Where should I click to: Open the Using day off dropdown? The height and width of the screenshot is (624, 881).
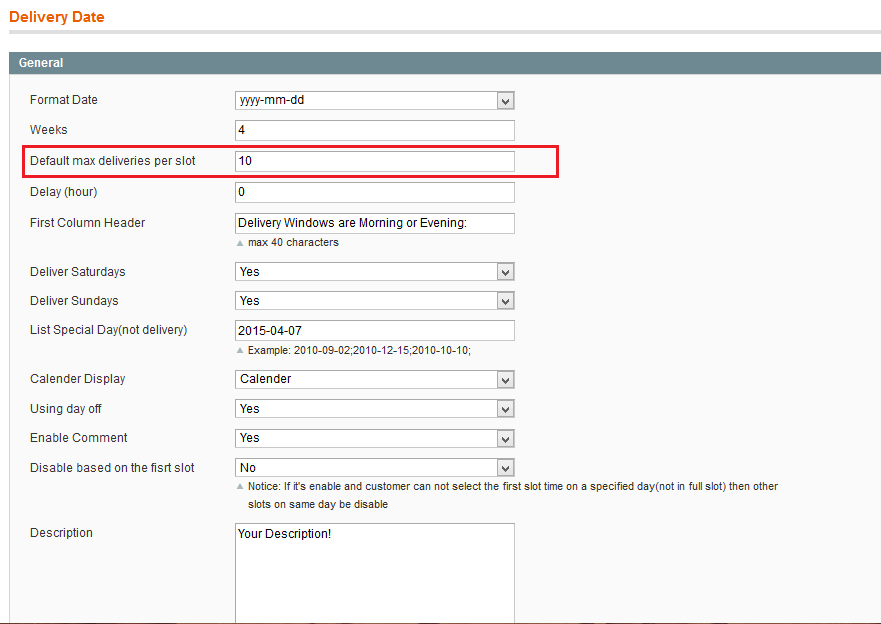[375, 409]
